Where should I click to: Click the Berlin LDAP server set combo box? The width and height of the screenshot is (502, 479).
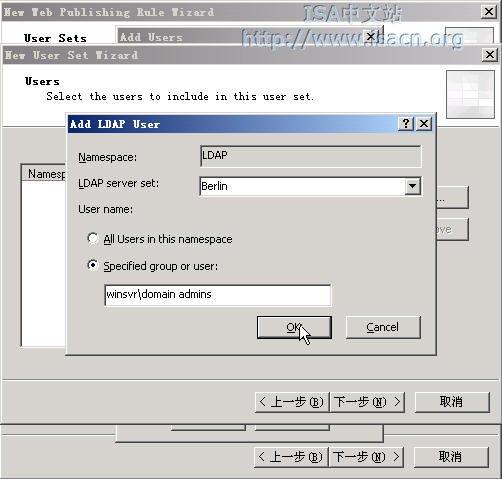coord(310,186)
